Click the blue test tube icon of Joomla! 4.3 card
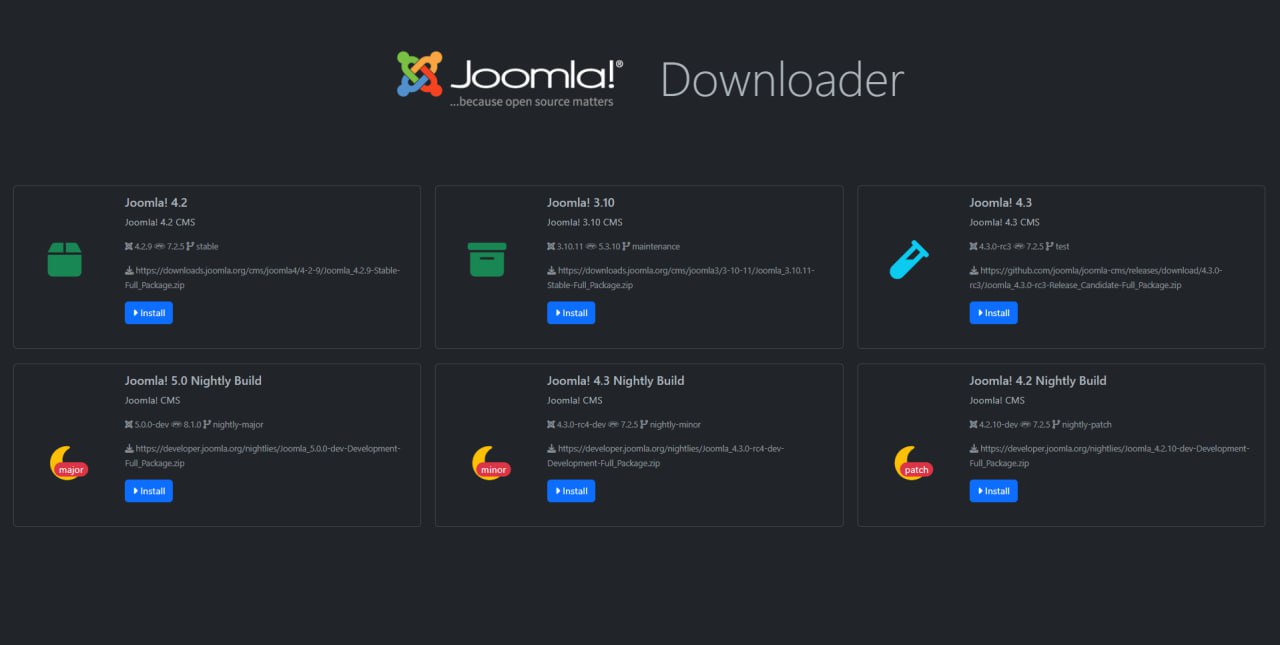The width and height of the screenshot is (1280, 645). pos(909,260)
